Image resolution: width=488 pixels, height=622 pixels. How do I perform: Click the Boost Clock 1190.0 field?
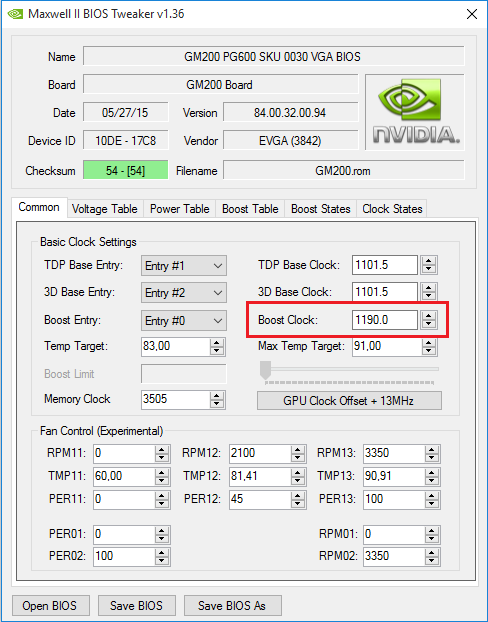coord(385,320)
